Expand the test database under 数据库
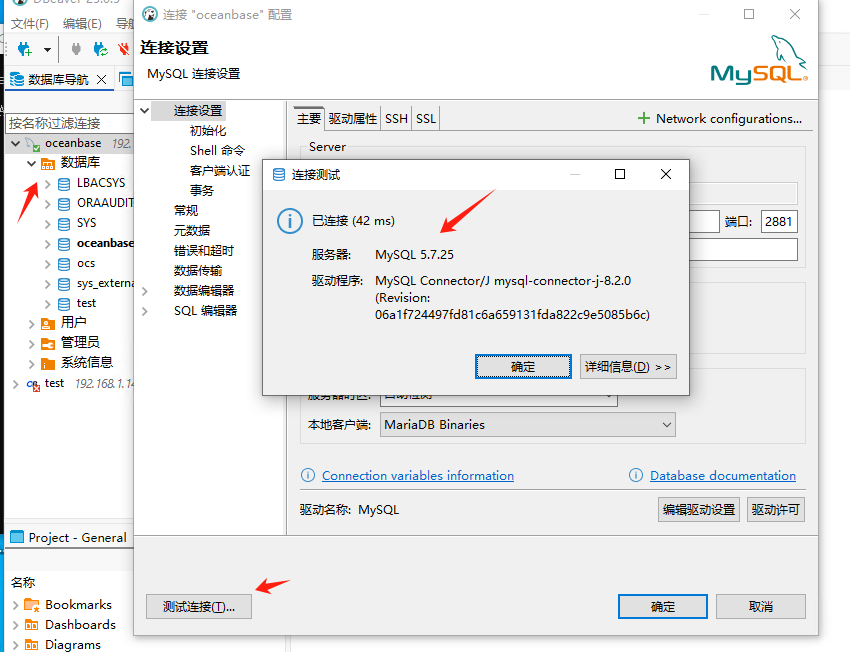The height and width of the screenshot is (652, 850). coord(48,304)
